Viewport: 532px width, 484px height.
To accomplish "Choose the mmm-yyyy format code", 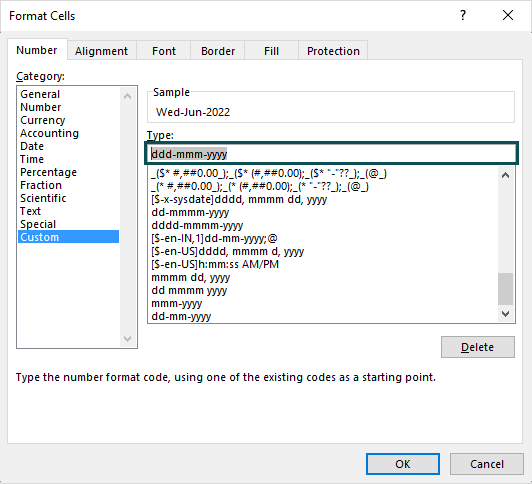I will [x=323, y=303].
